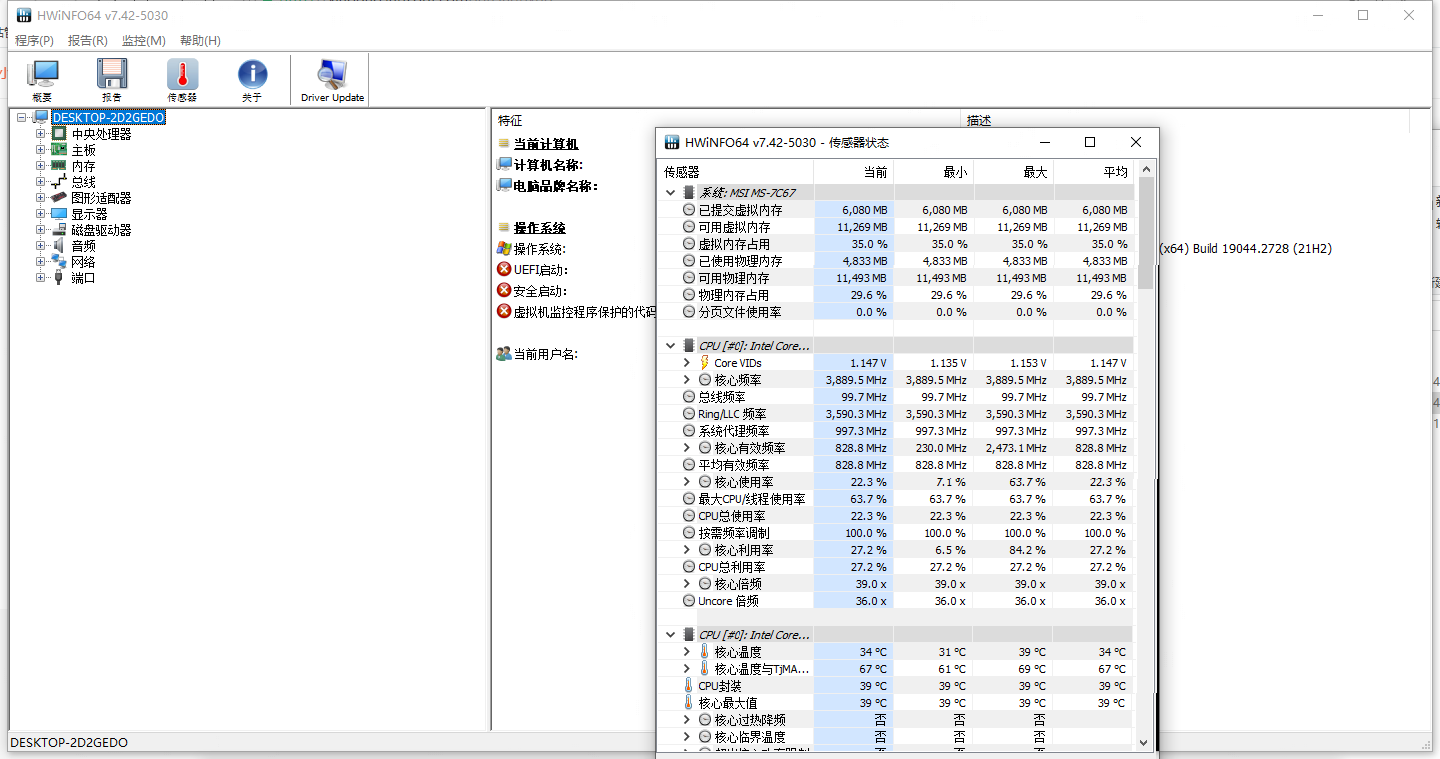
Task: Click the 概要 summary toolbar icon
Action: [x=42, y=80]
